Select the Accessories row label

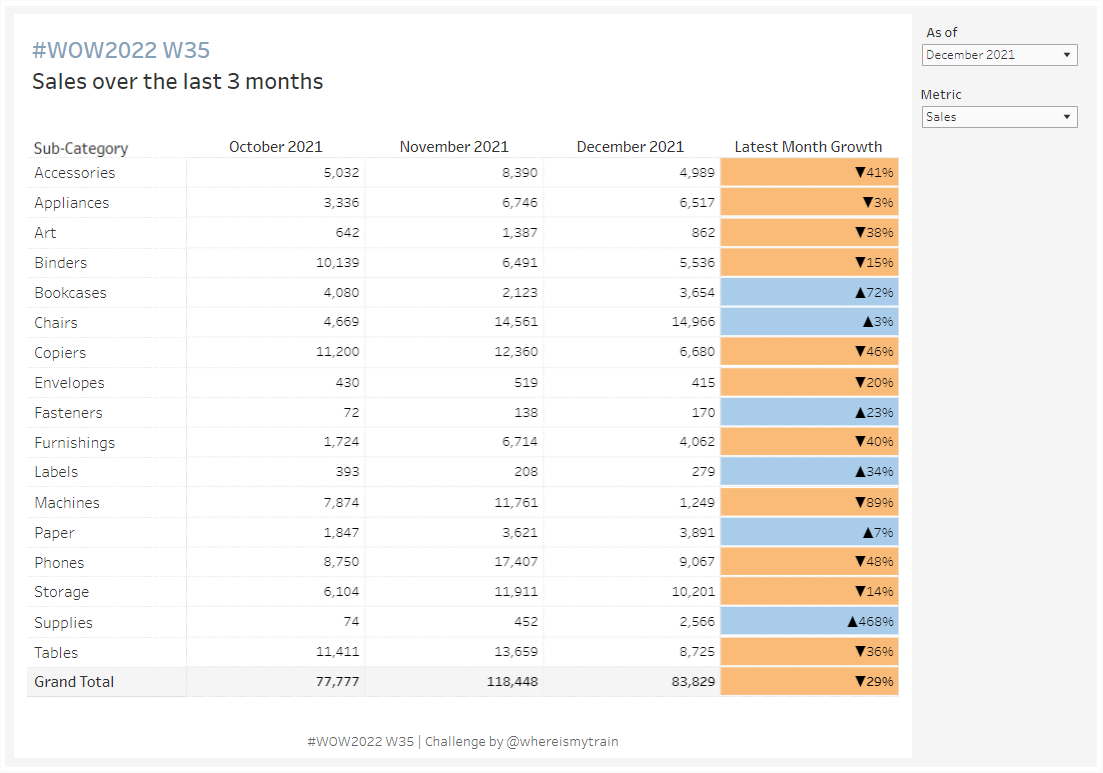coord(75,173)
